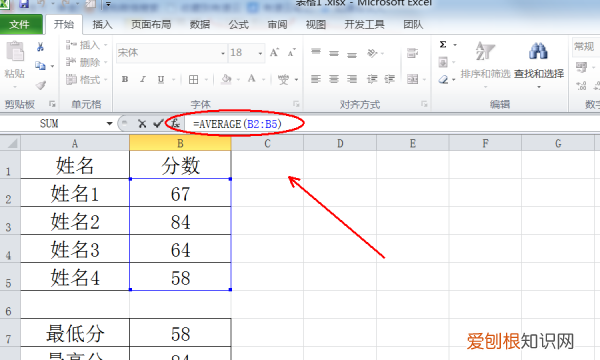Toggle underline formatting

pyautogui.click(x=161, y=79)
